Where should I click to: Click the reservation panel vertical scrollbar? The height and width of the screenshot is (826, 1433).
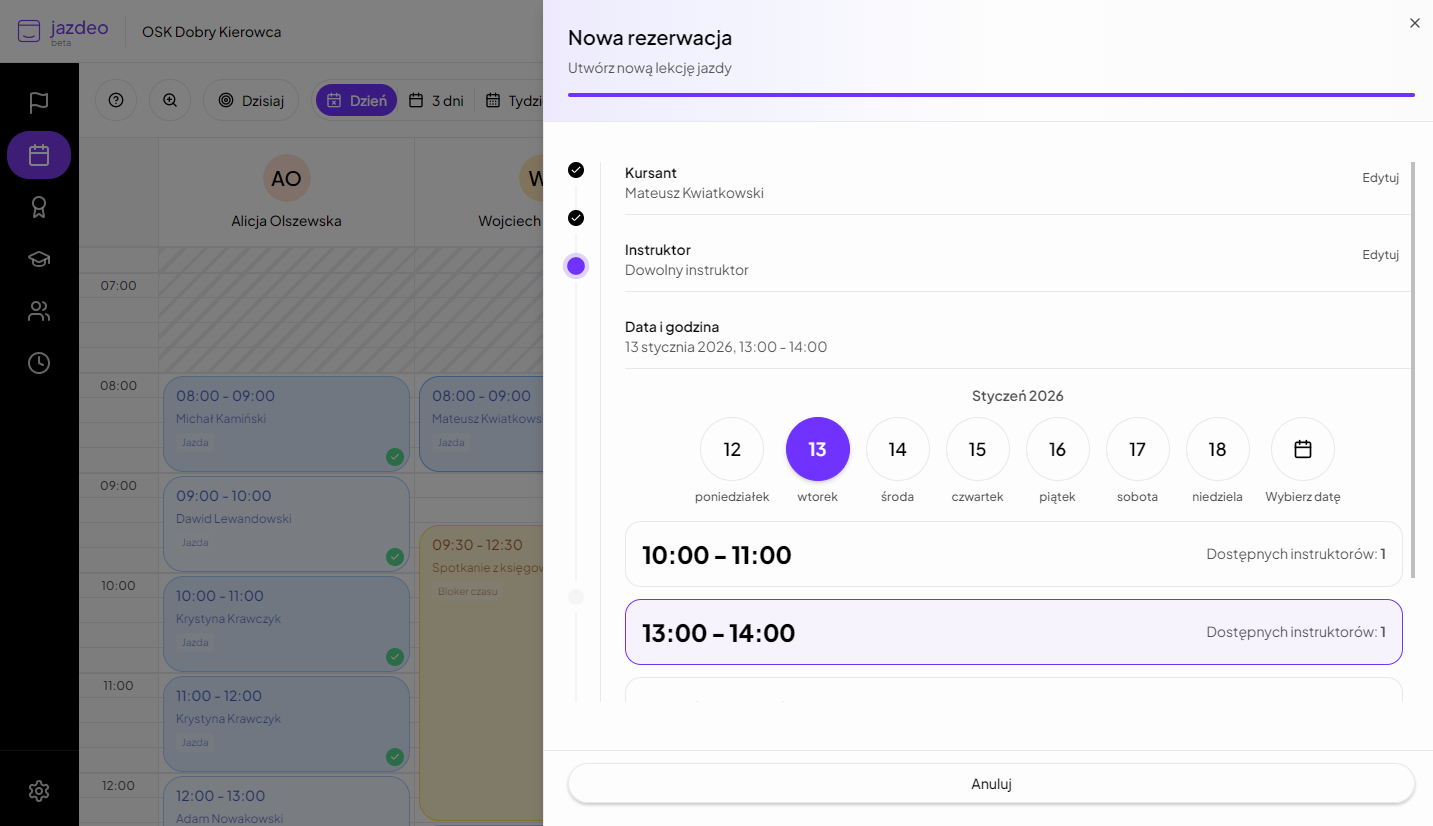pyautogui.click(x=1413, y=369)
